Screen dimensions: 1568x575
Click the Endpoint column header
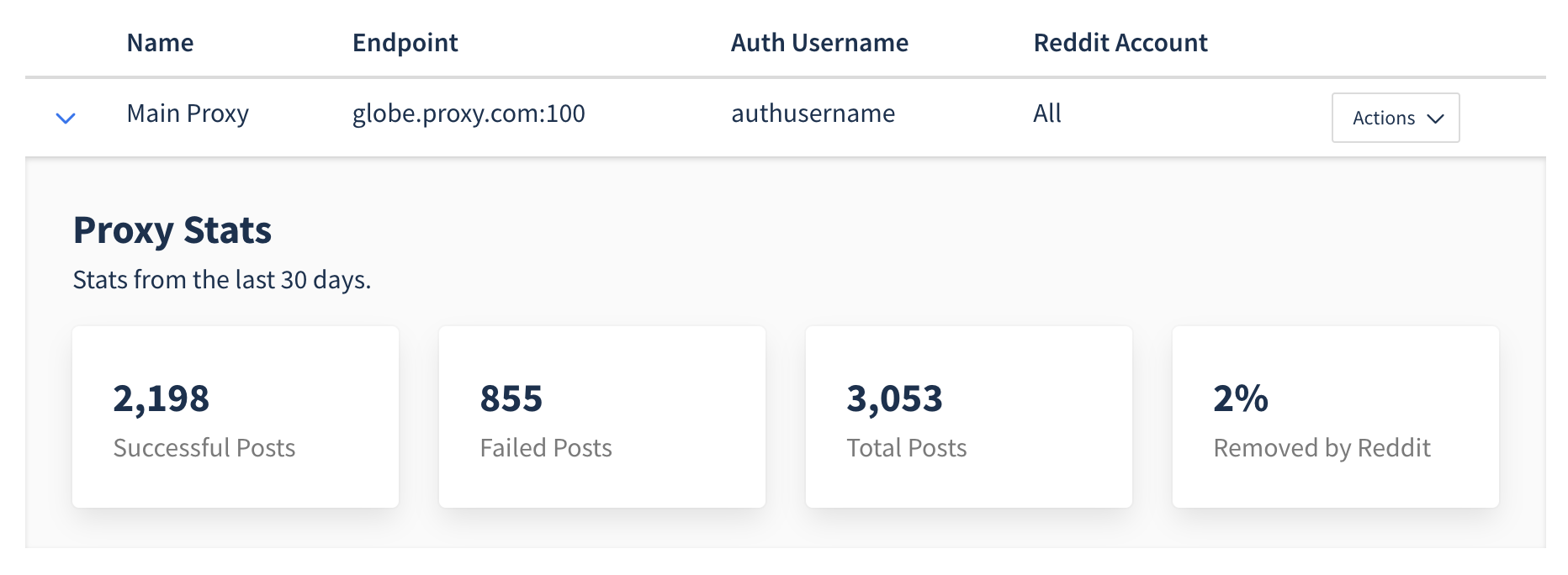(405, 43)
